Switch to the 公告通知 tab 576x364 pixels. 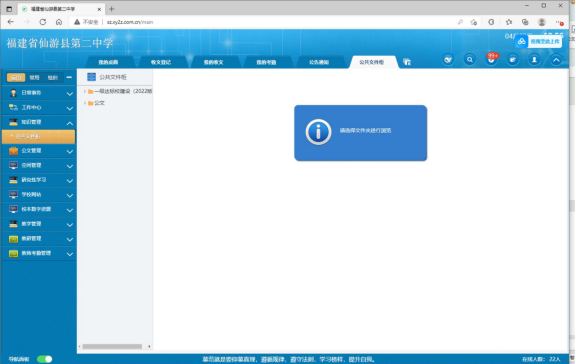point(318,62)
